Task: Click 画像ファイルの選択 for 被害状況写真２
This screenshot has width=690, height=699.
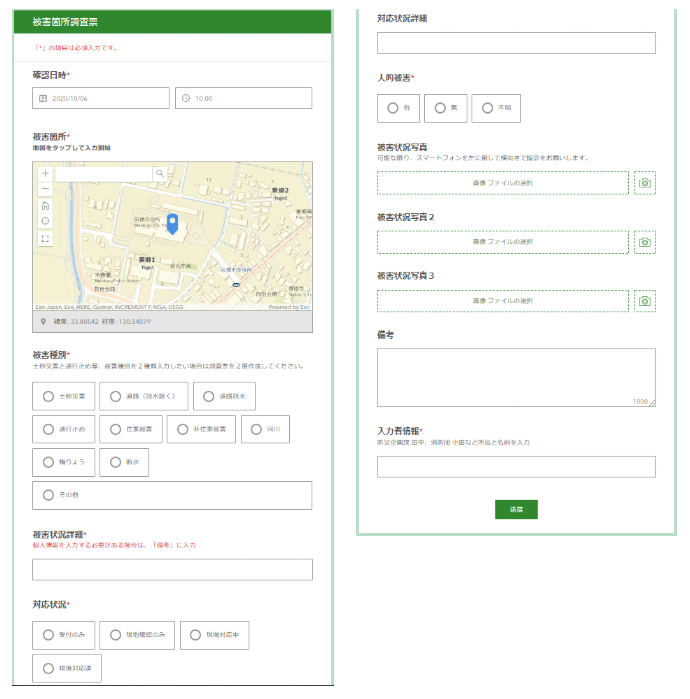Action: [x=502, y=242]
